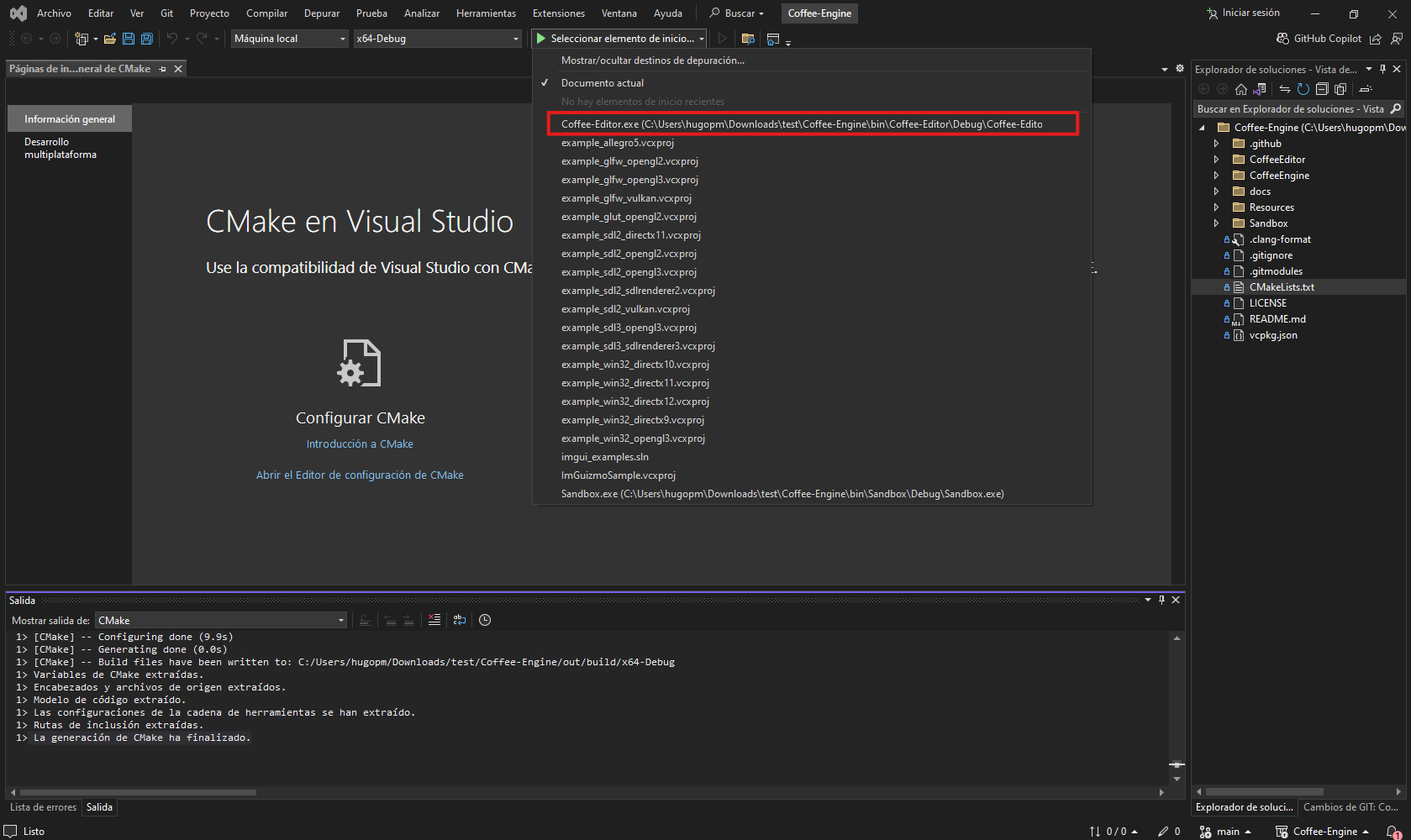Open the Herramientas menu
This screenshot has height=840, width=1411.
tap(486, 13)
